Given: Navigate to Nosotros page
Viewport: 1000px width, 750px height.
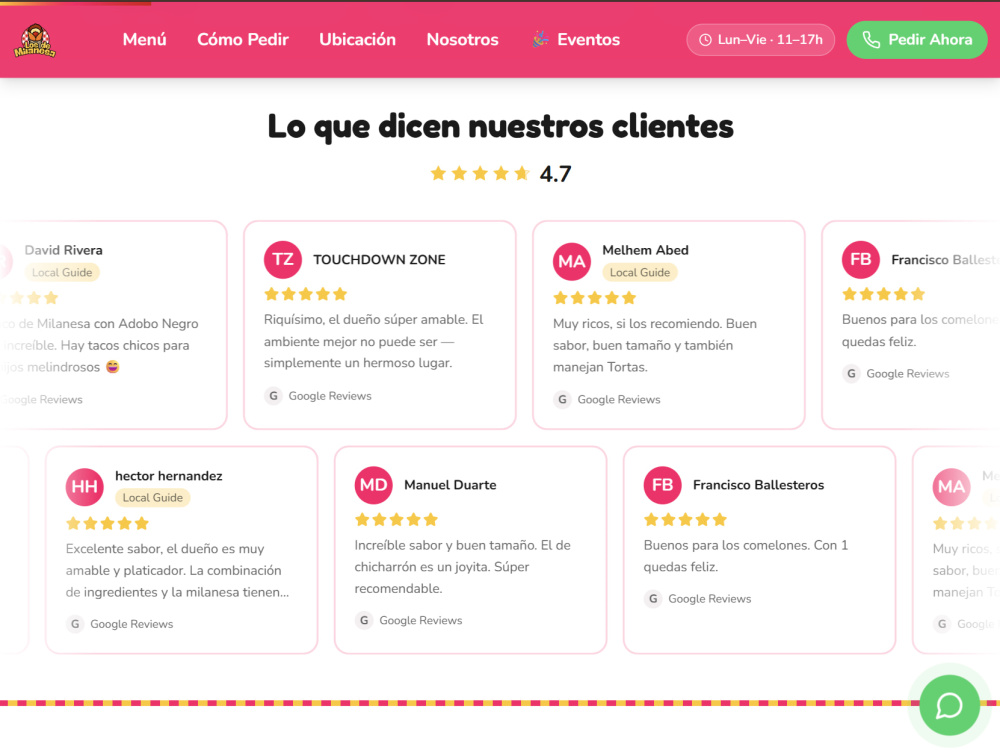Looking at the screenshot, I should [462, 40].
